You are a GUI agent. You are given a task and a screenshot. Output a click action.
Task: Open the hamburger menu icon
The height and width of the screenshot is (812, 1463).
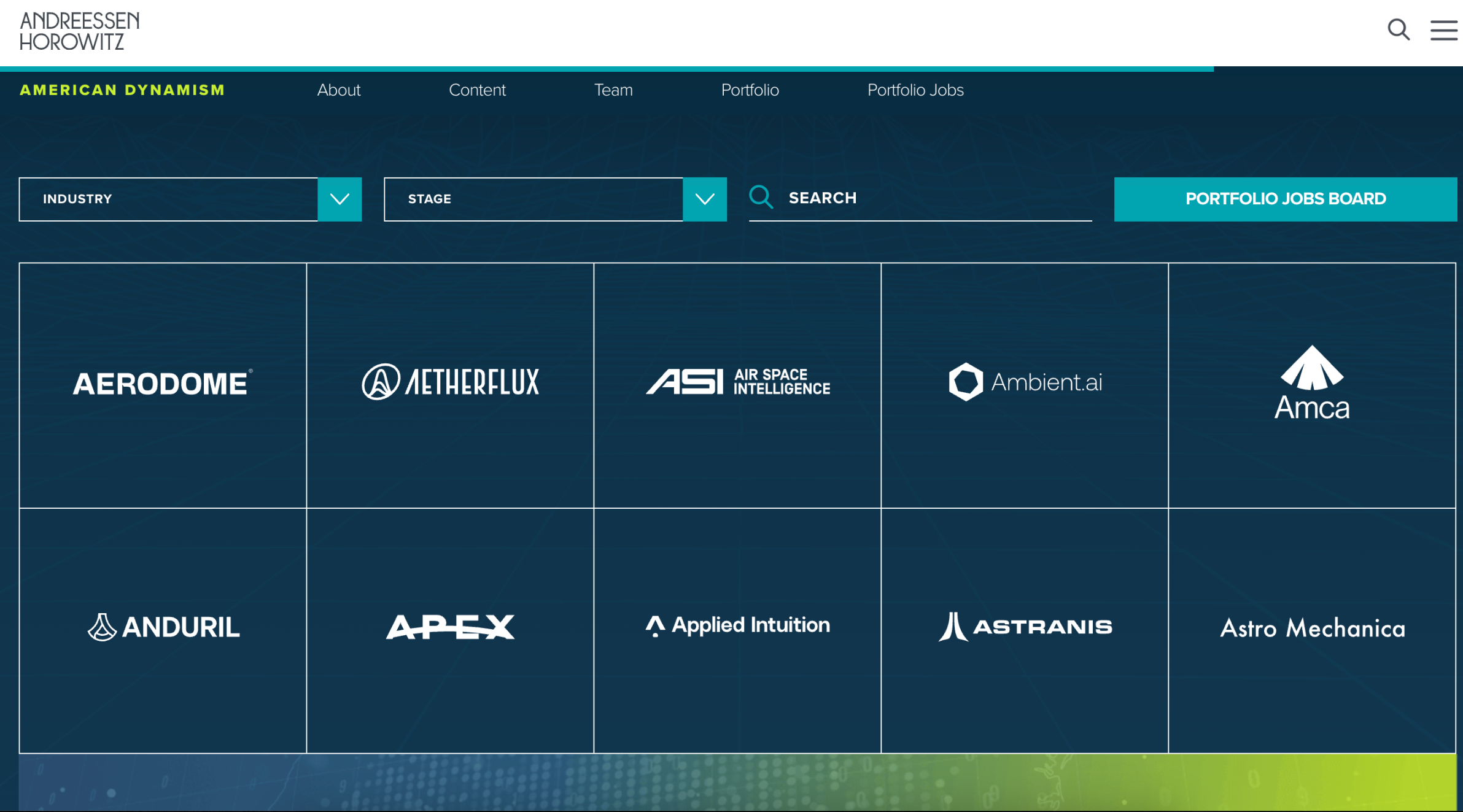(x=1443, y=29)
